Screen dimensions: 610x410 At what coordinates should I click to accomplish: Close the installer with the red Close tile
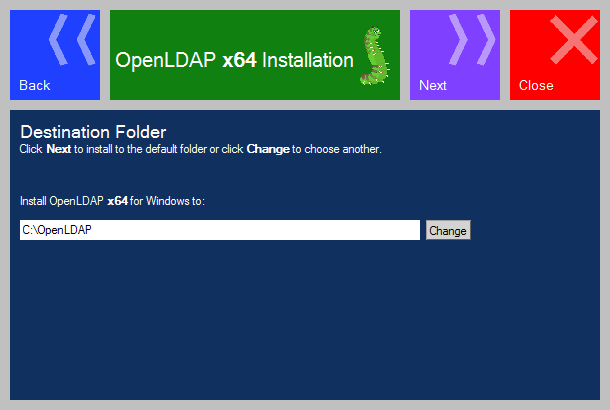555,55
